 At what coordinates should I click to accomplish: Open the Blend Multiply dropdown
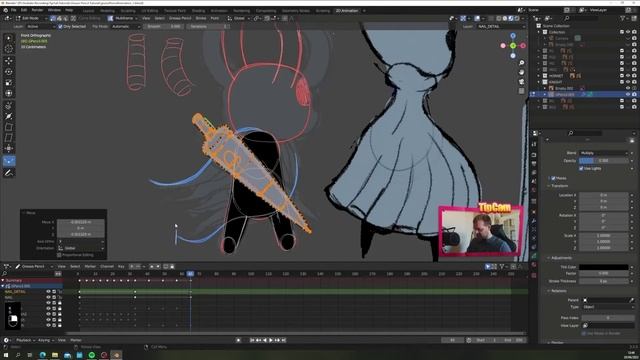(604, 153)
